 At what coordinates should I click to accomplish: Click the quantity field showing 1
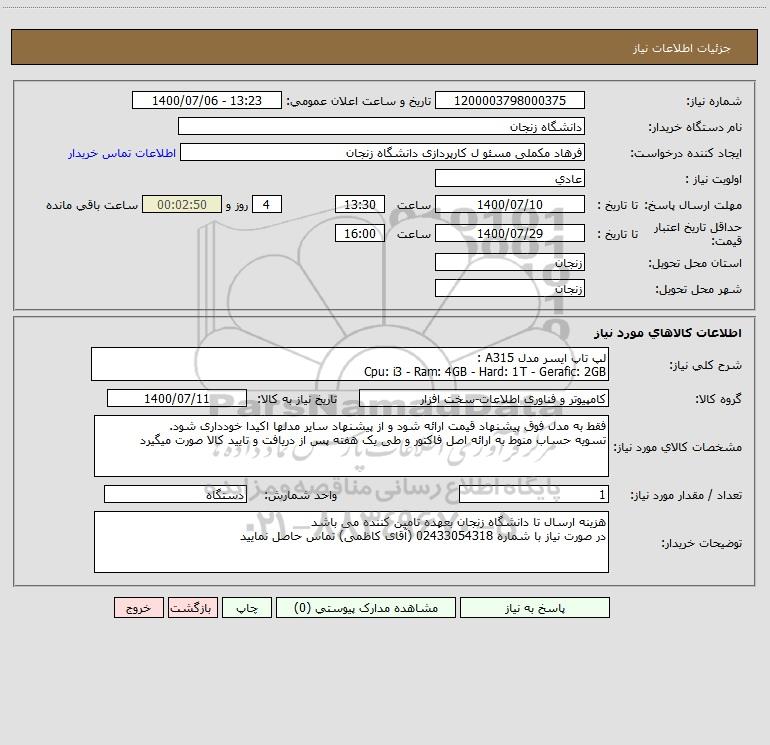pyautogui.click(x=534, y=495)
